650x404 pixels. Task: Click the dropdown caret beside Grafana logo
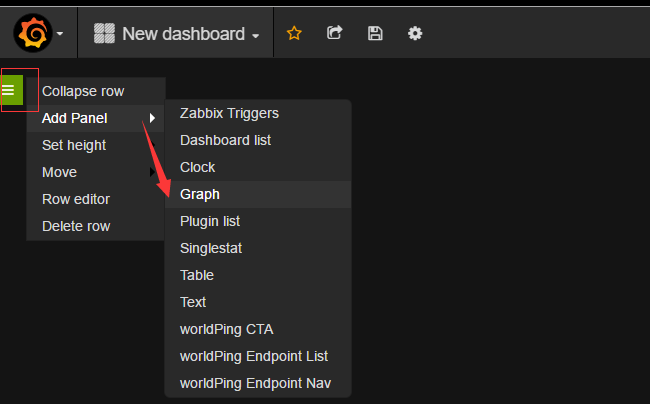(x=60, y=34)
